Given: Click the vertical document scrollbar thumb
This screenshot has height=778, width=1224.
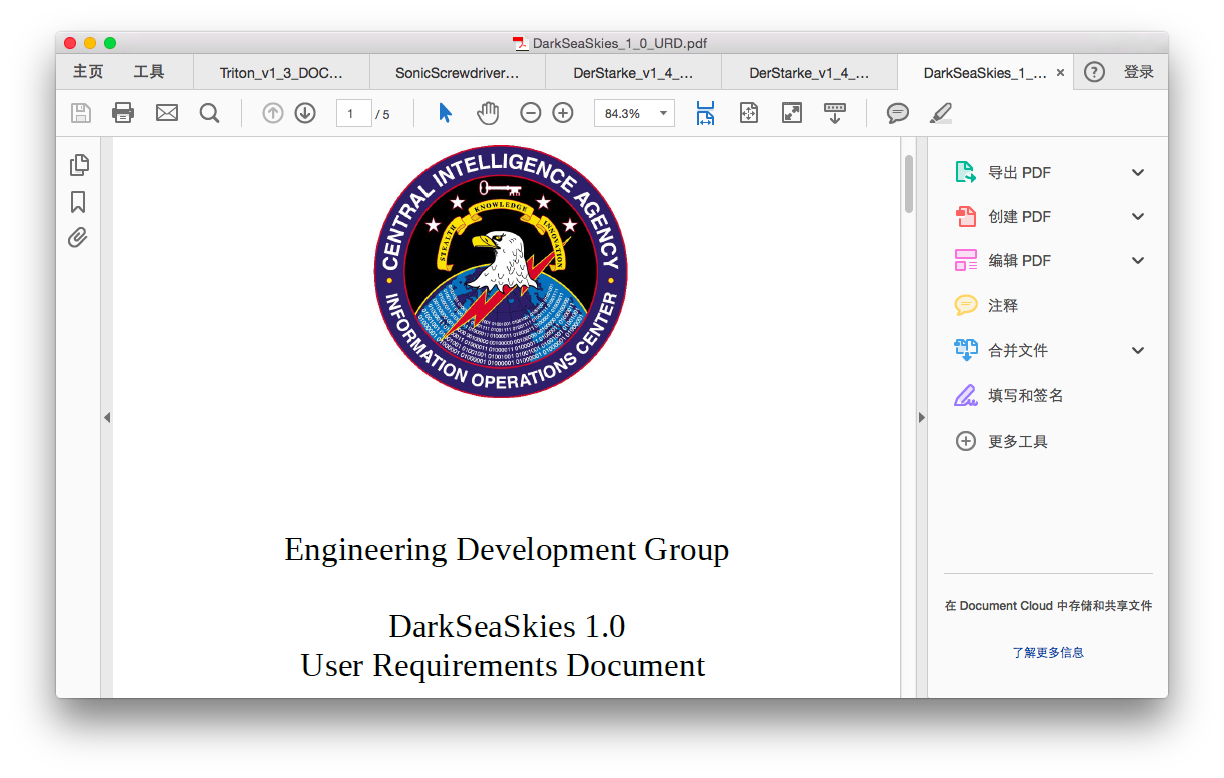Looking at the screenshot, I should pos(909,184).
